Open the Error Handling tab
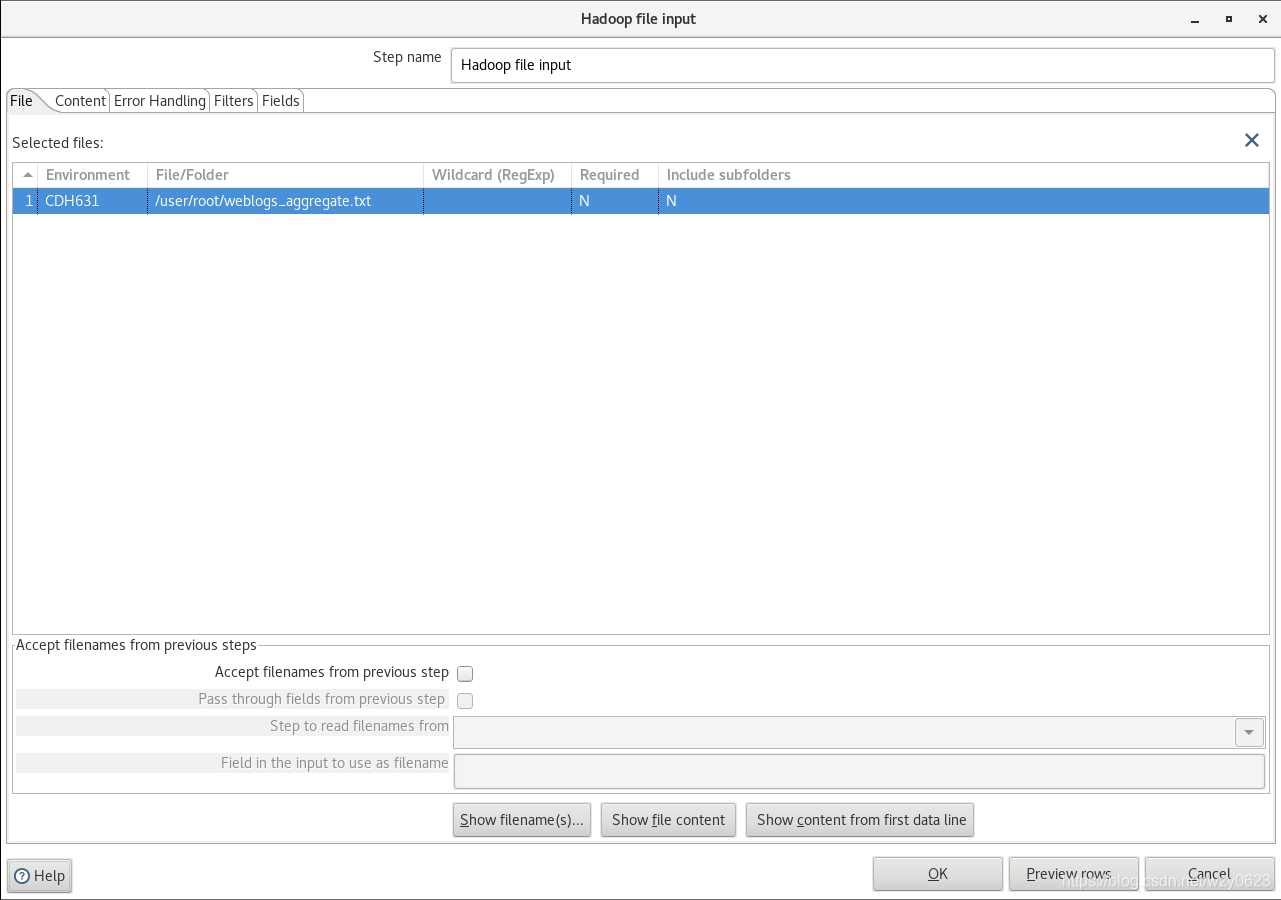The image size is (1281, 900). tap(160, 101)
